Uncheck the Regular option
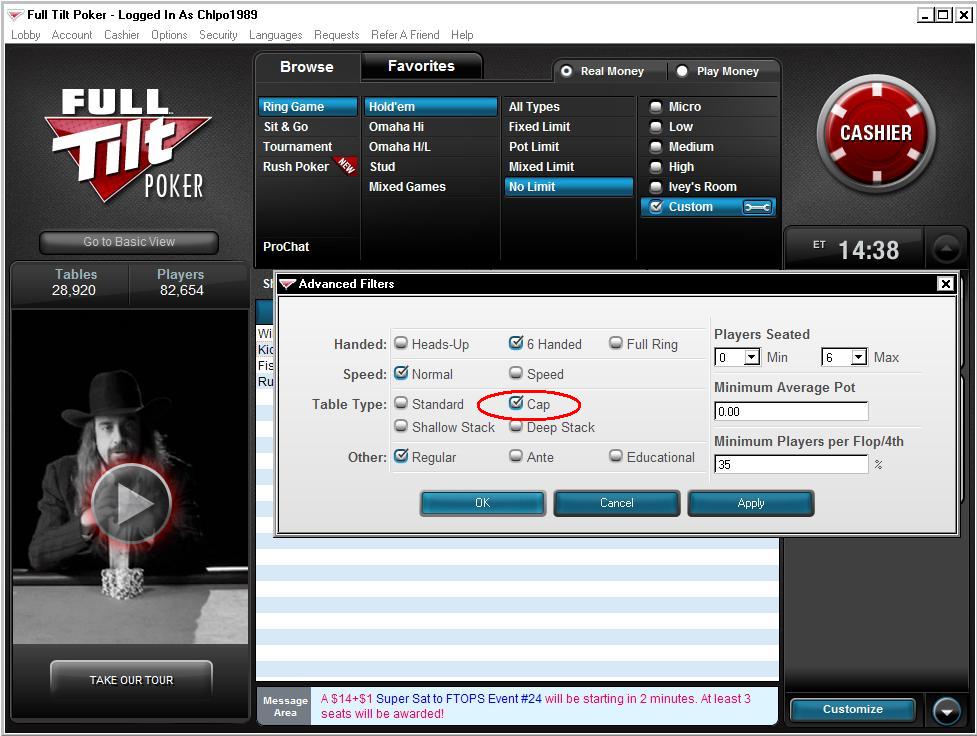977x736 pixels. pos(401,456)
